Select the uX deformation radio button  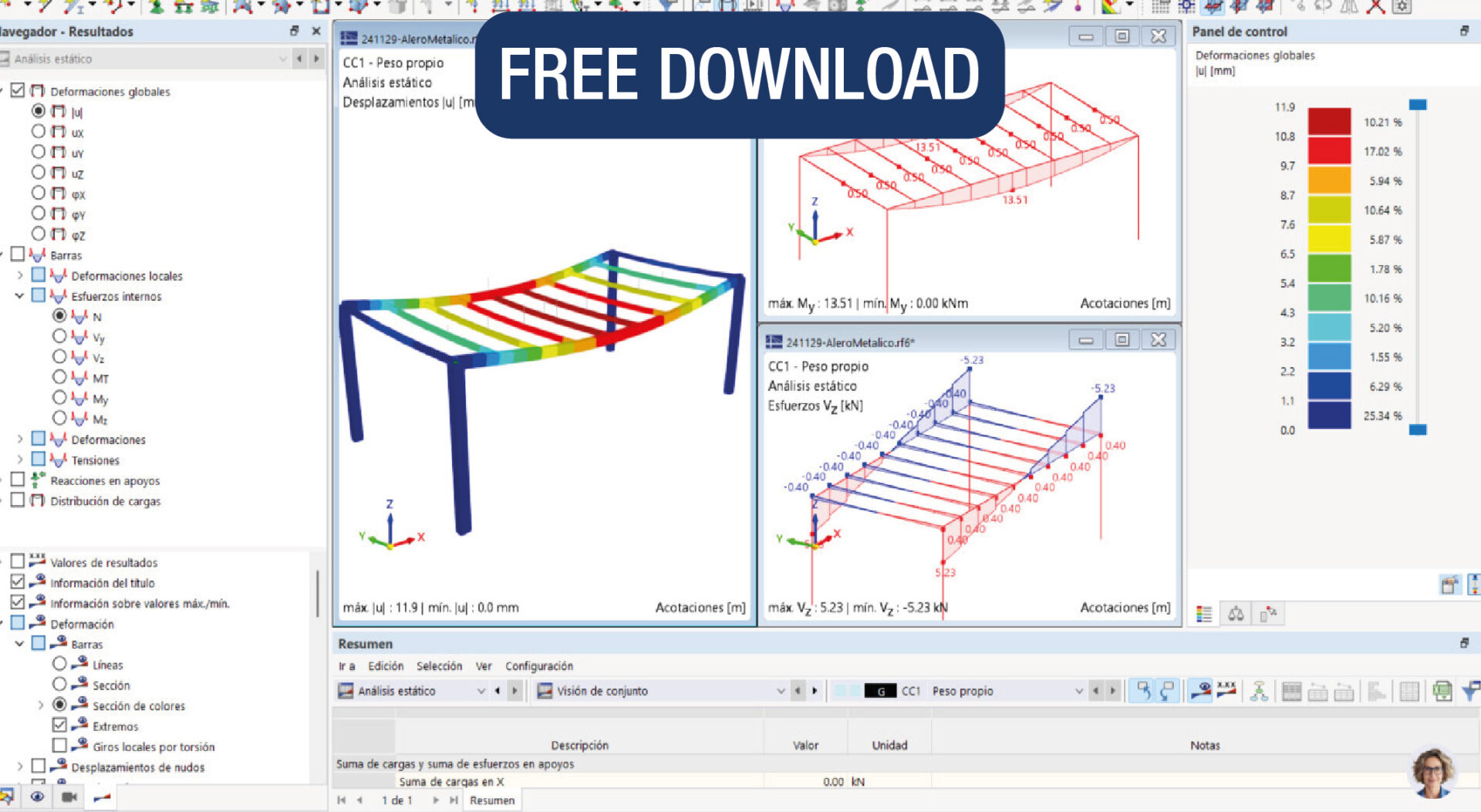pyautogui.click(x=38, y=131)
